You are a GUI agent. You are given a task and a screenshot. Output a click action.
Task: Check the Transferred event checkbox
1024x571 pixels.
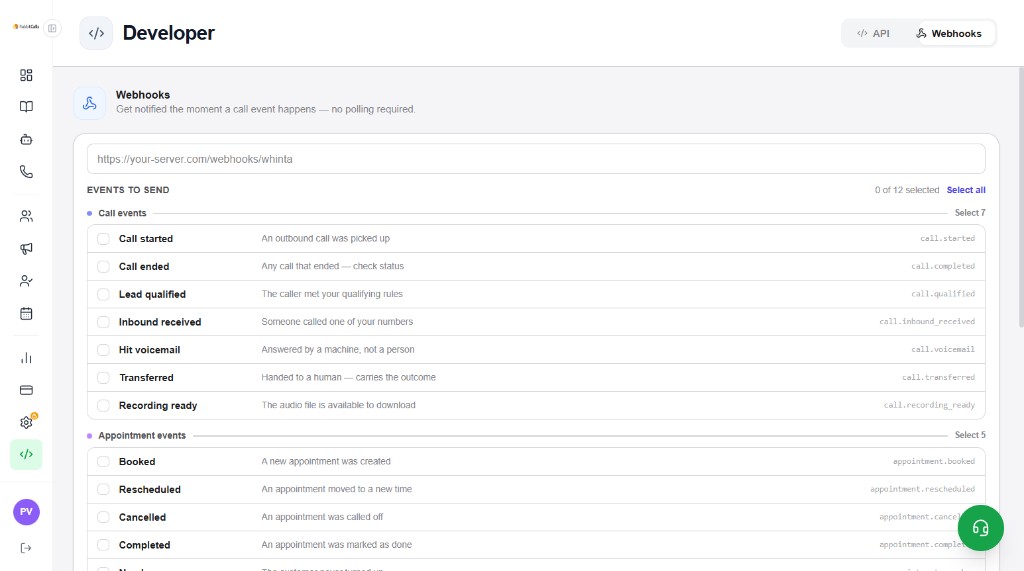(103, 378)
